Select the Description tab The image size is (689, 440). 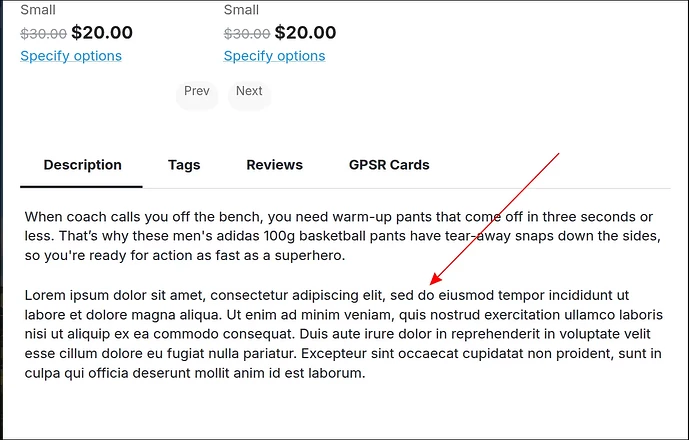pos(83,165)
